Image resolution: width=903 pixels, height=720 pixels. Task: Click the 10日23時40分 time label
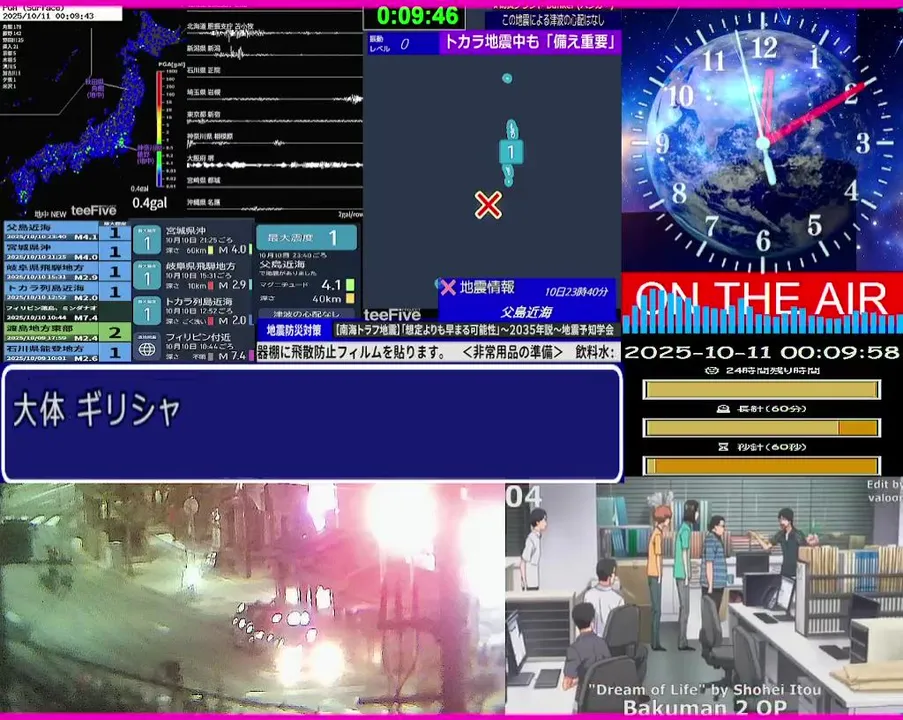[576, 291]
